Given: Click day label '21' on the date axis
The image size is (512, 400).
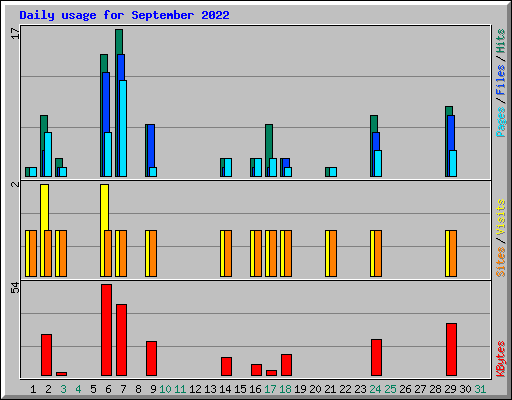Looking at the screenshot, I should click(x=330, y=389).
